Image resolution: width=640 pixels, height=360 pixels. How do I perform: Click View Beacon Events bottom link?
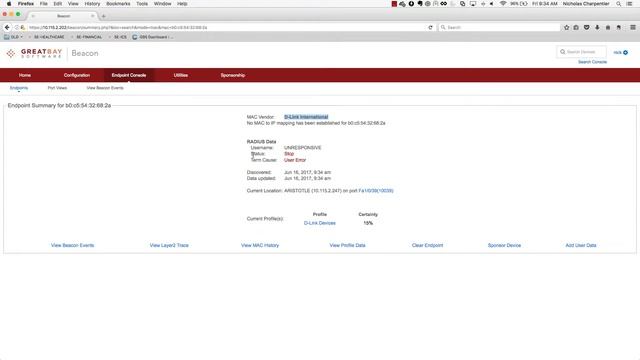click(x=73, y=245)
